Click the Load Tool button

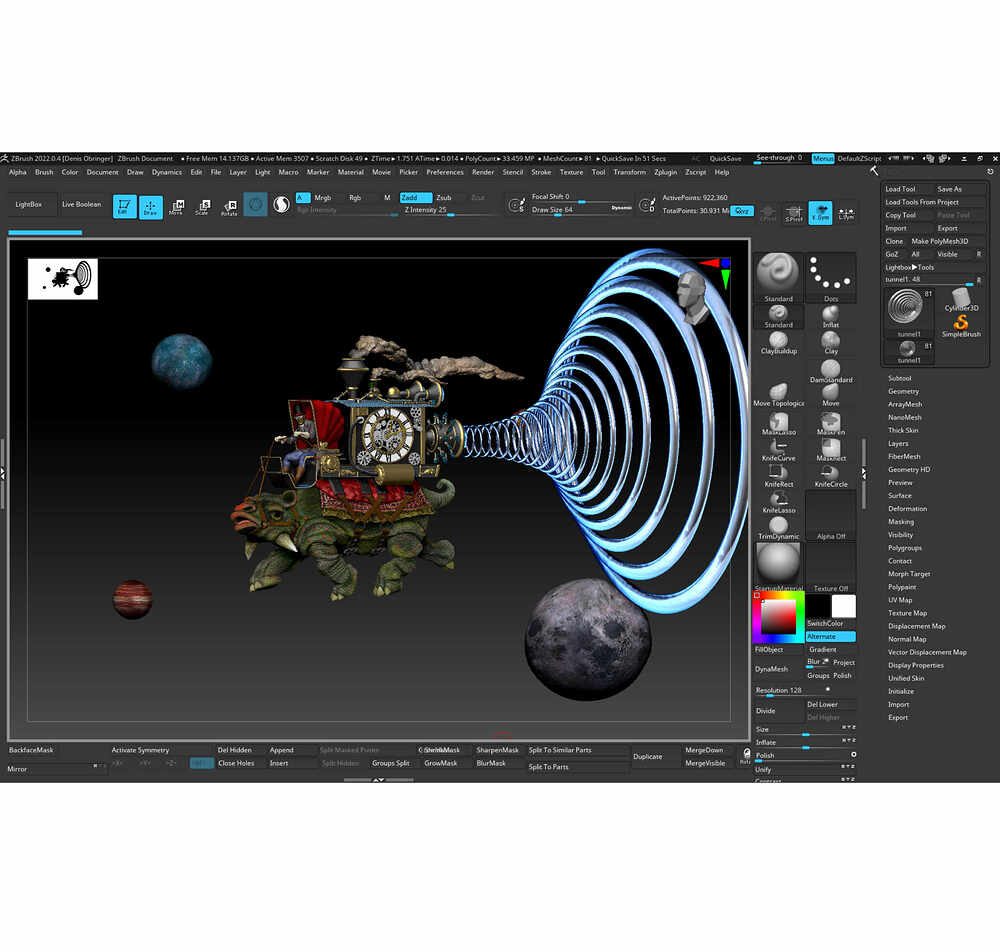click(x=901, y=189)
